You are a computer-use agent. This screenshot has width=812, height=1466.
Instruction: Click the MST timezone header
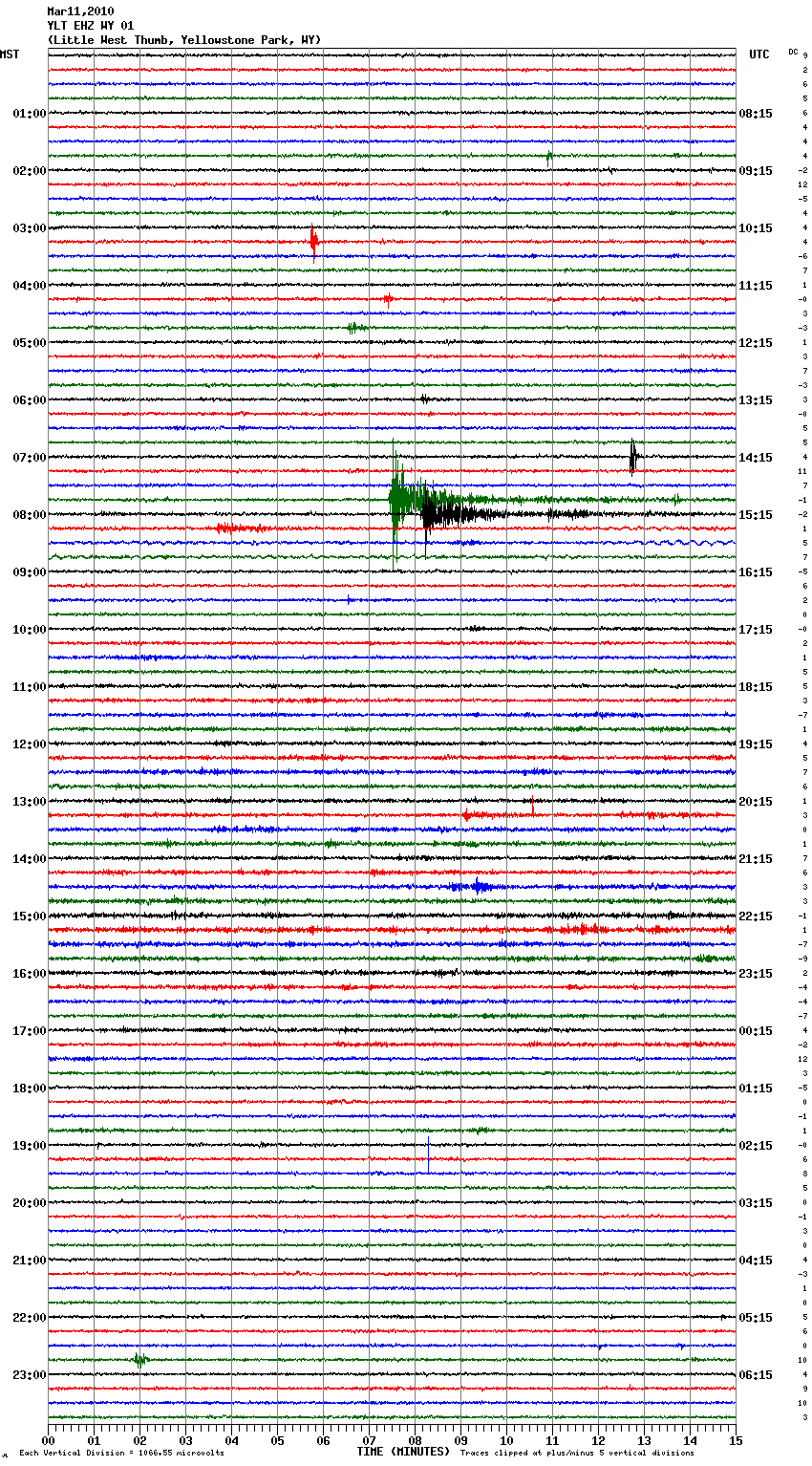(x=10, y=54)
